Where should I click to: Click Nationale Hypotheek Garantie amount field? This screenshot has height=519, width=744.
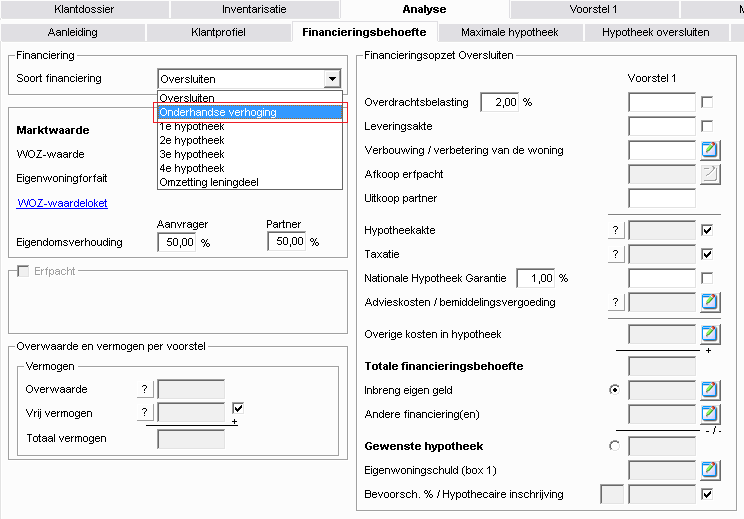[662, 278]
